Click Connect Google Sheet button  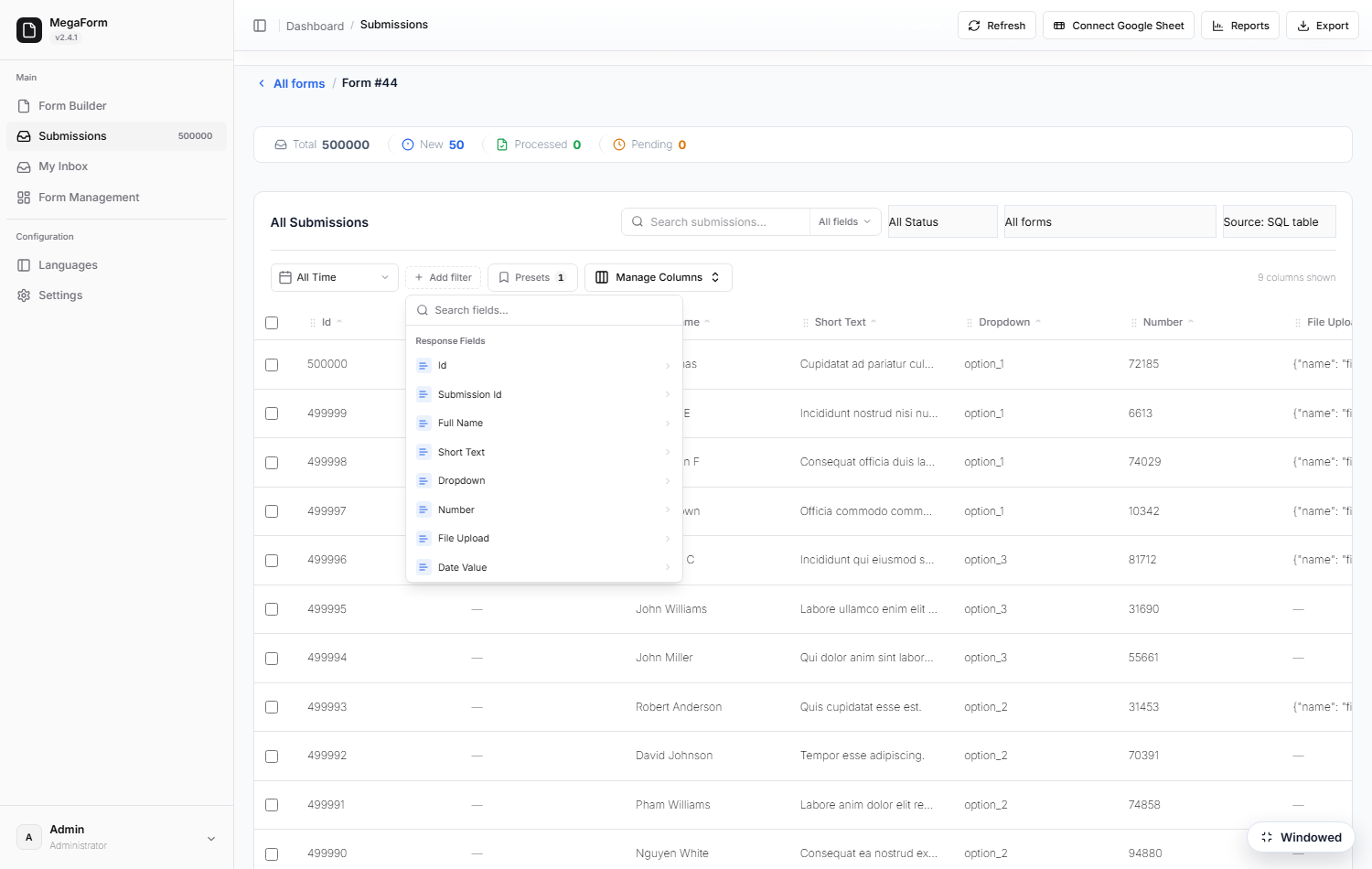point(1119,26)
